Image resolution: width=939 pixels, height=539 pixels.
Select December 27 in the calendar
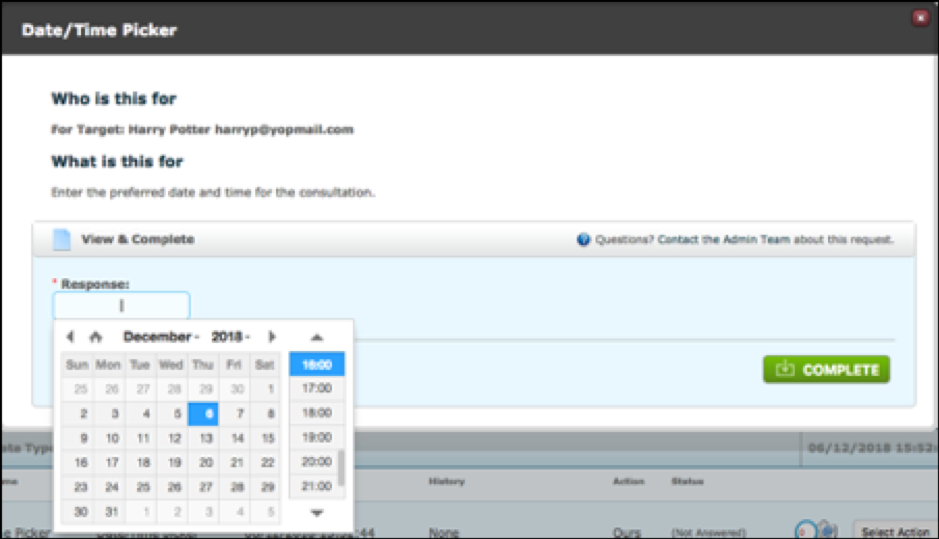tap(203, 487)
